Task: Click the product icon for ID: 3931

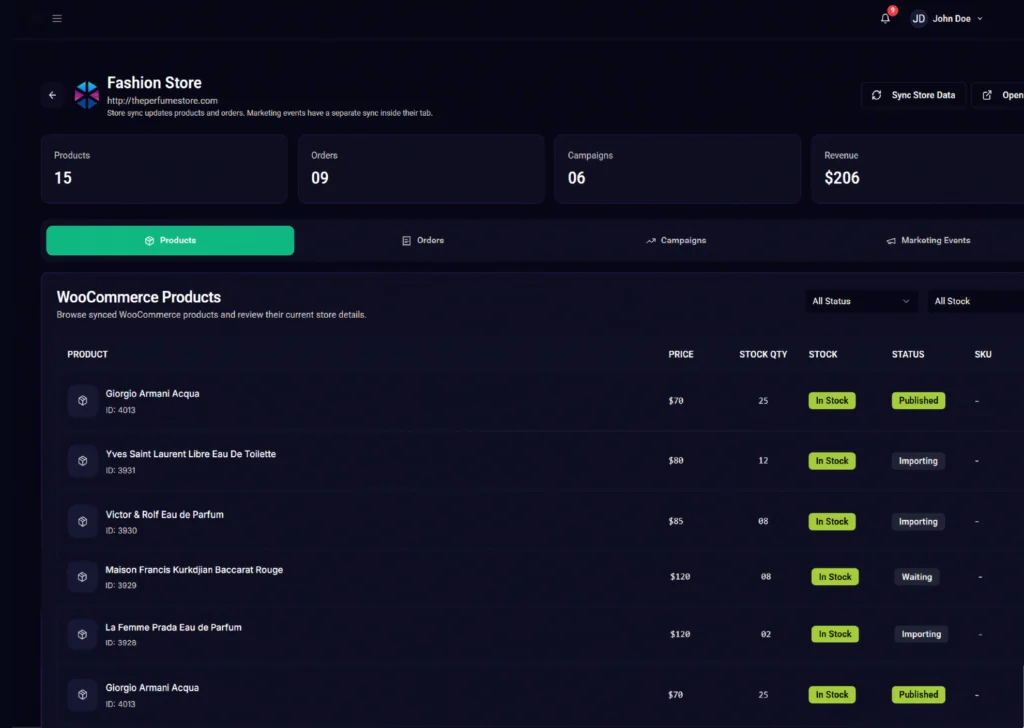Action: tap(82, 461)
